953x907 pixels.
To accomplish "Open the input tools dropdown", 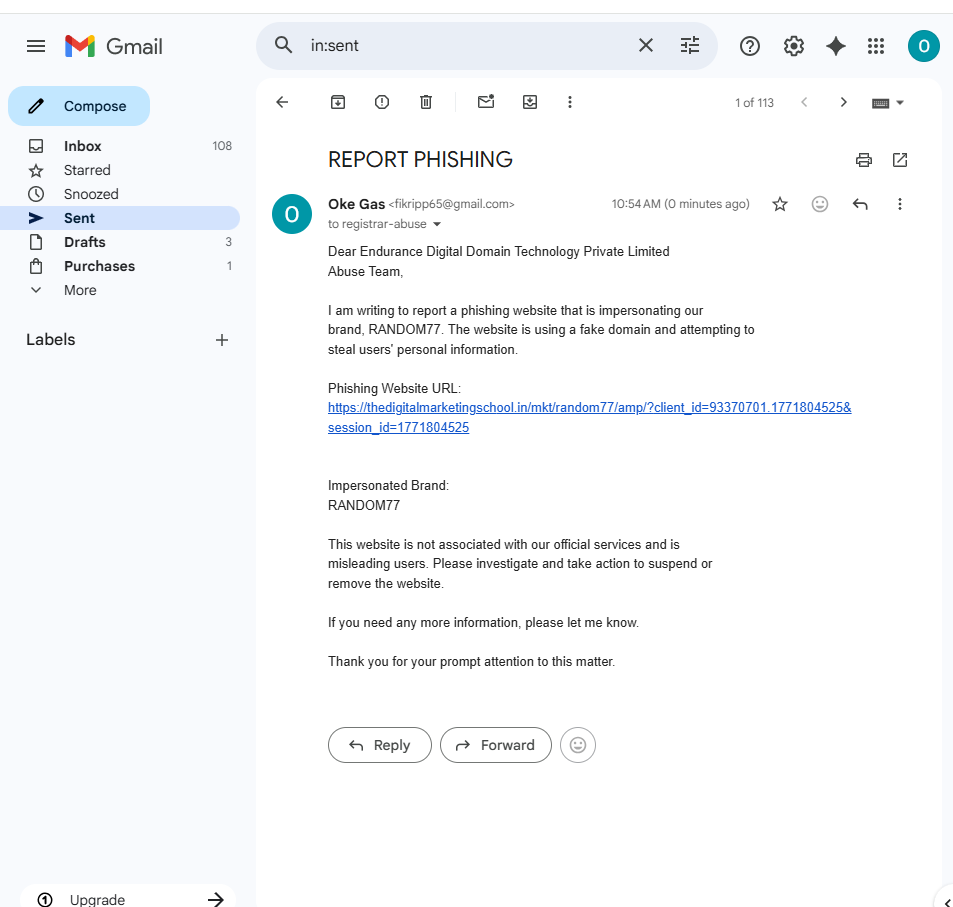I will (887, 103).
